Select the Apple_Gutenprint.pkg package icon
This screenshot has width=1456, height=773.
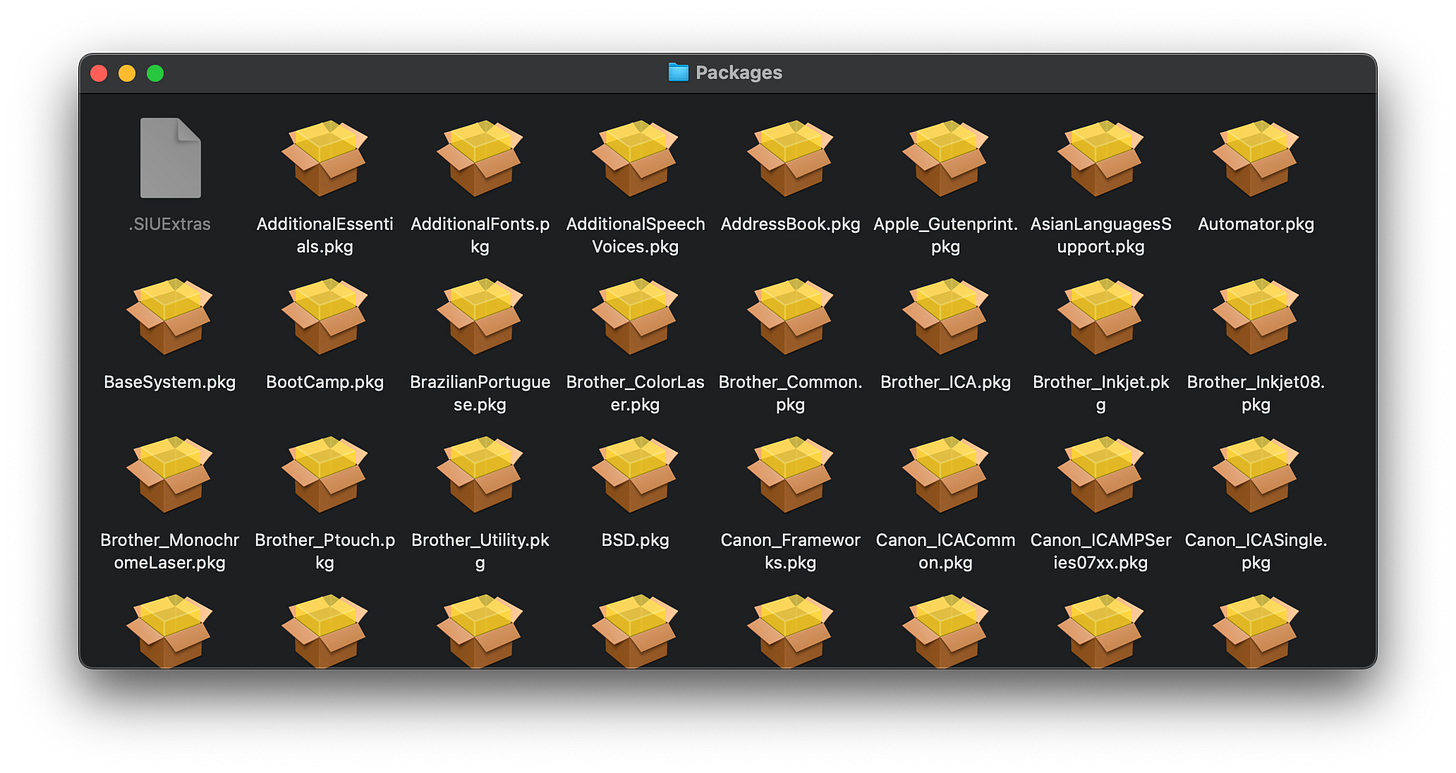(x=945, y=158)
